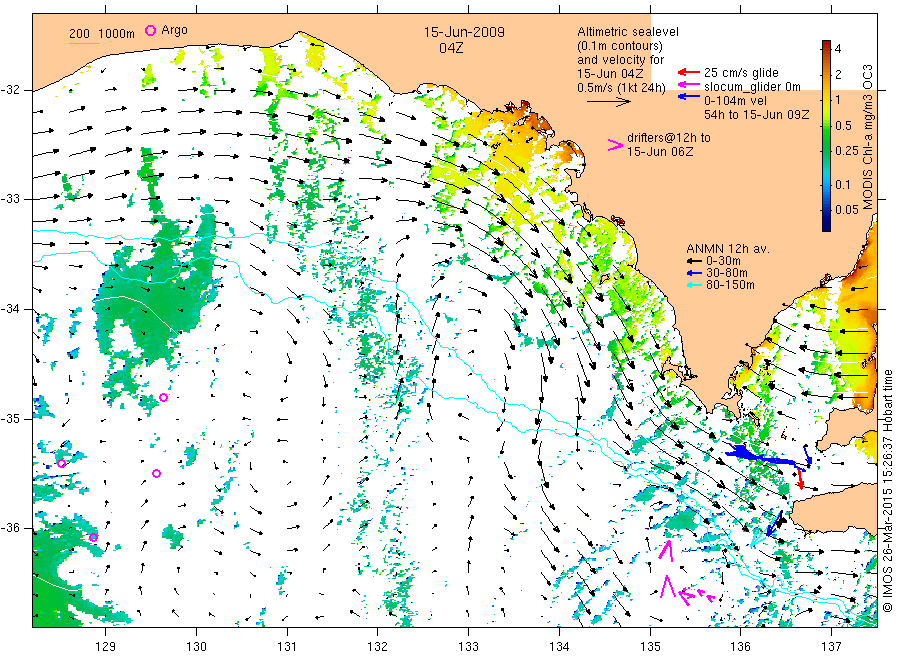900x660 pixels.
Task: Click Argo float marker near 128.5E, 35.4S
Action: point(61,463)
